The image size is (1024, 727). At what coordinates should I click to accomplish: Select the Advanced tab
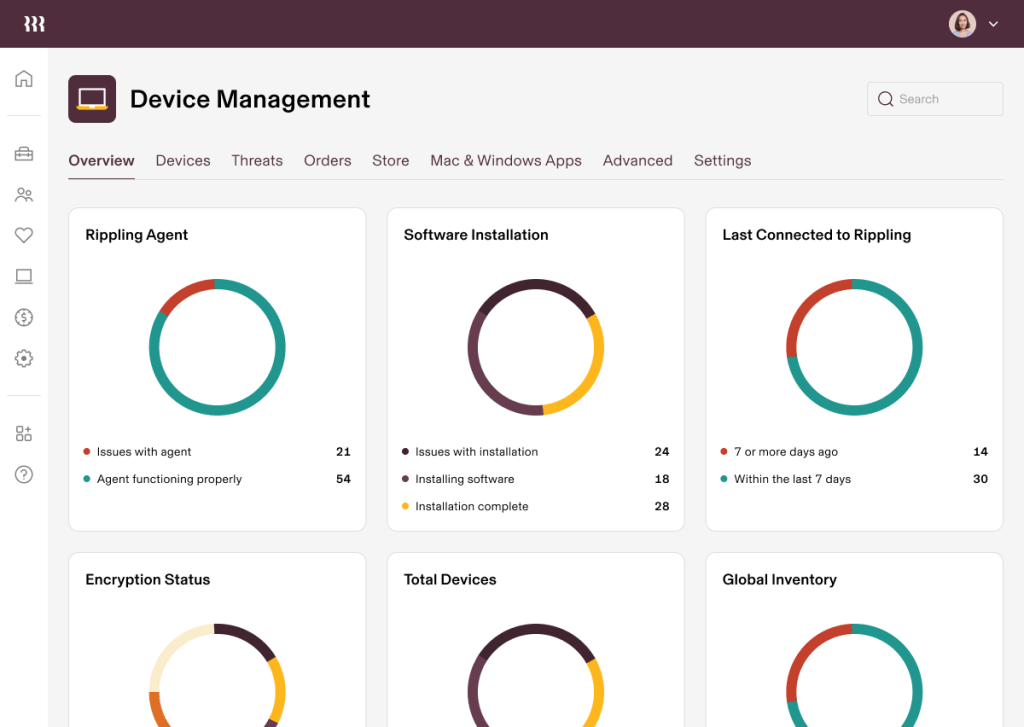[x=637, y=160]
